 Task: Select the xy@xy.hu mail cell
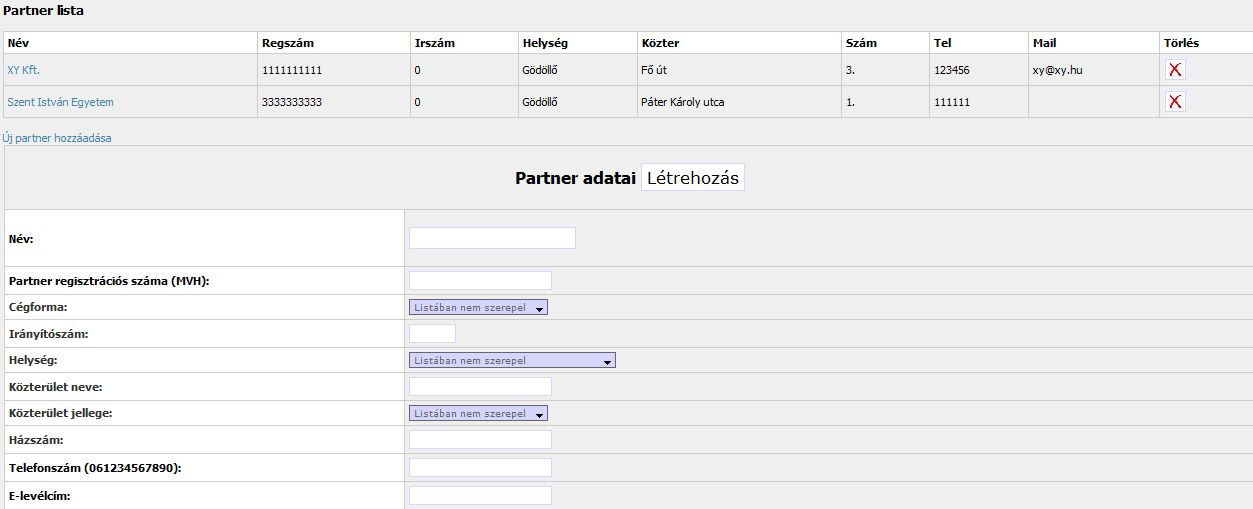pyautogui.click(x=1094, y=70)
